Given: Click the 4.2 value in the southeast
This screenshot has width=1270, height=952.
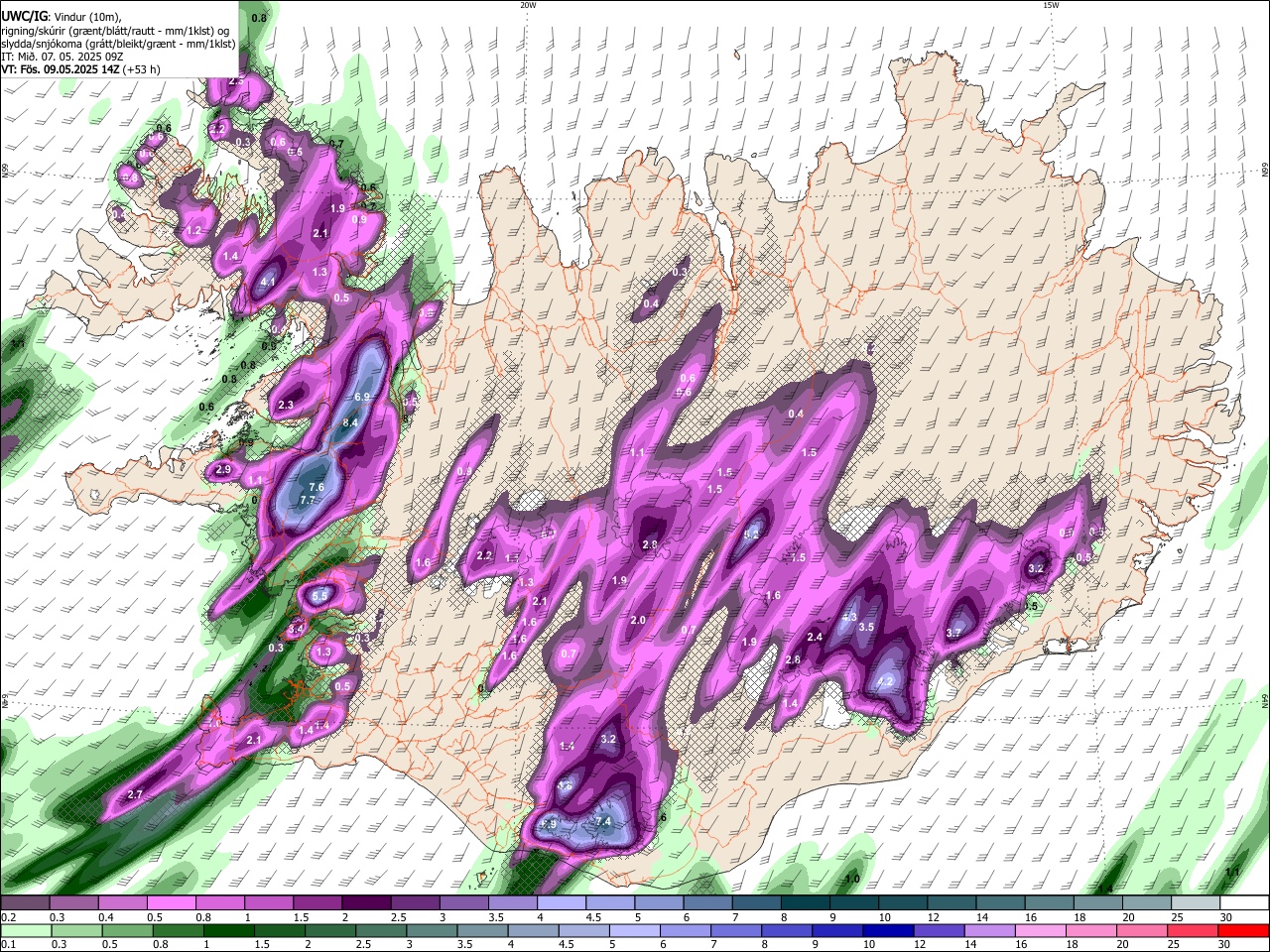Looking at the screenshot, I should tap(886, 682).
